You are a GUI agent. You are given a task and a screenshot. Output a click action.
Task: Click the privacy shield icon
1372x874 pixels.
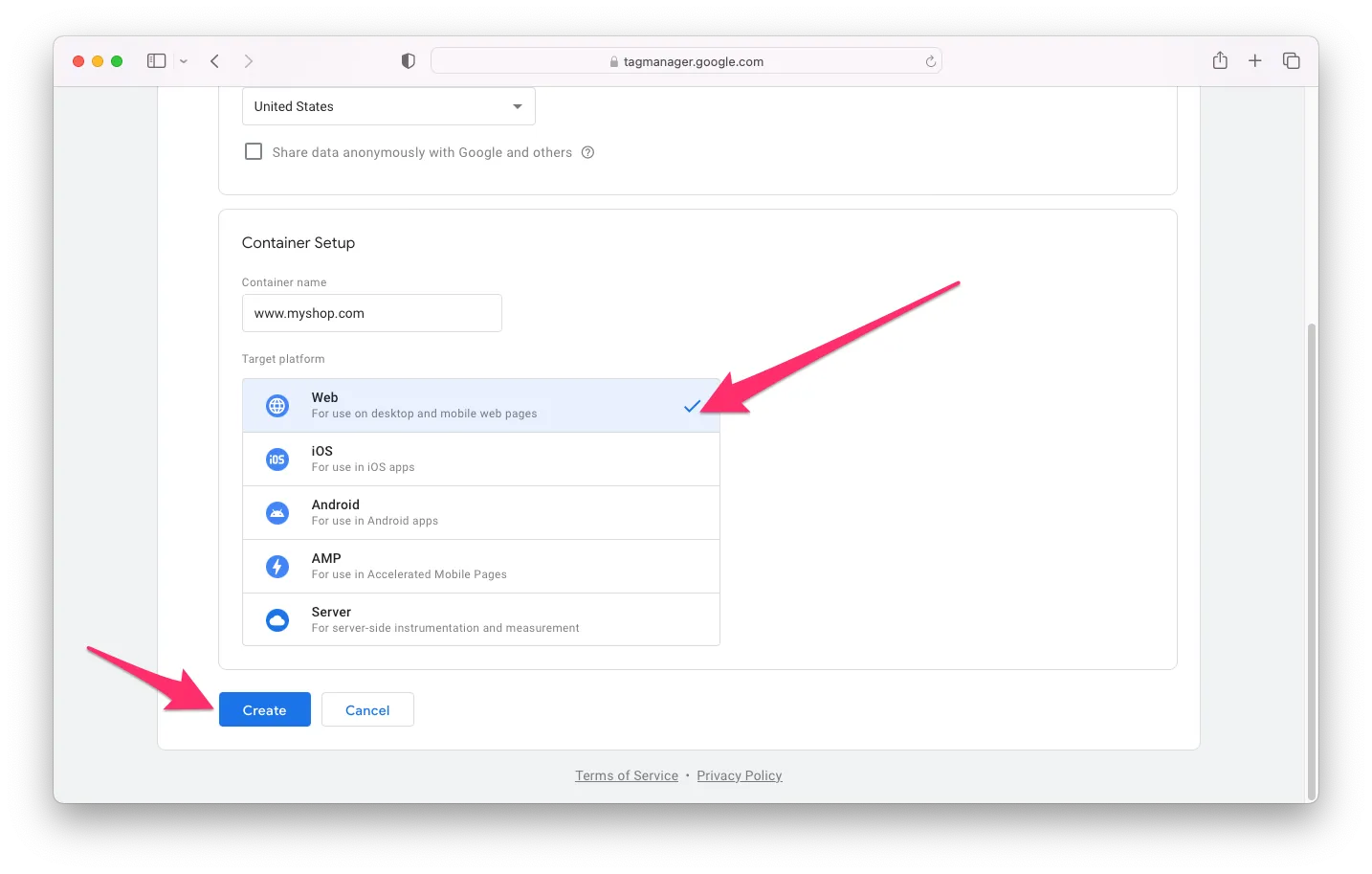409,61
